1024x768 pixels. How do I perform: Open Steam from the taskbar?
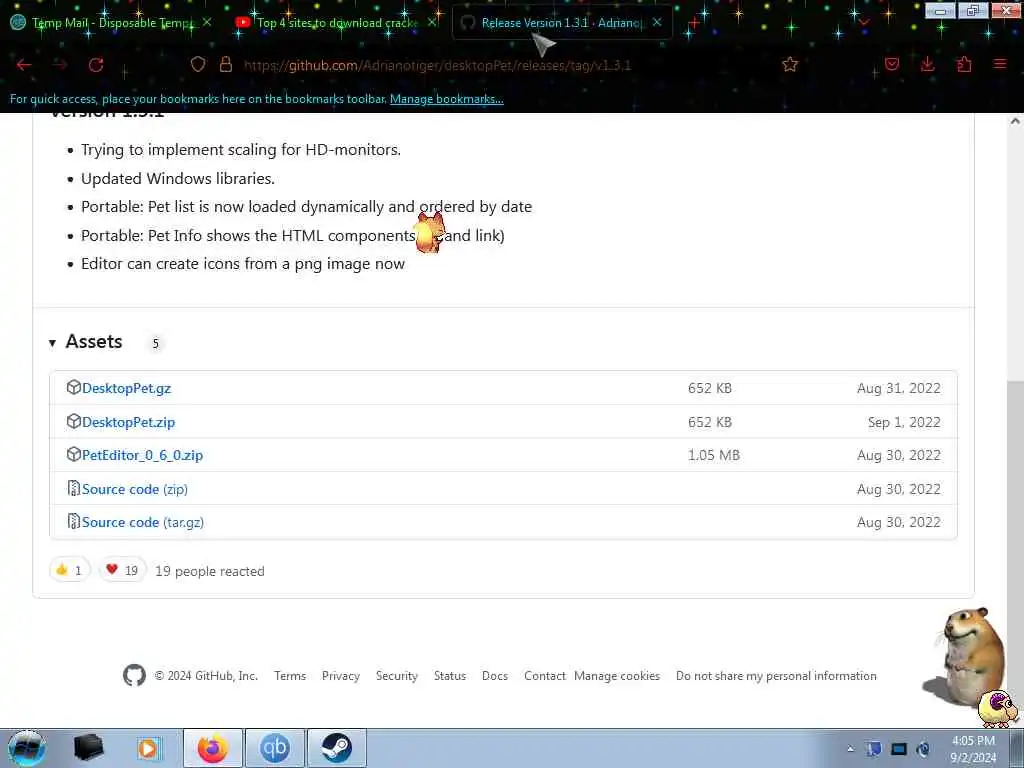(x=336, y=748)
